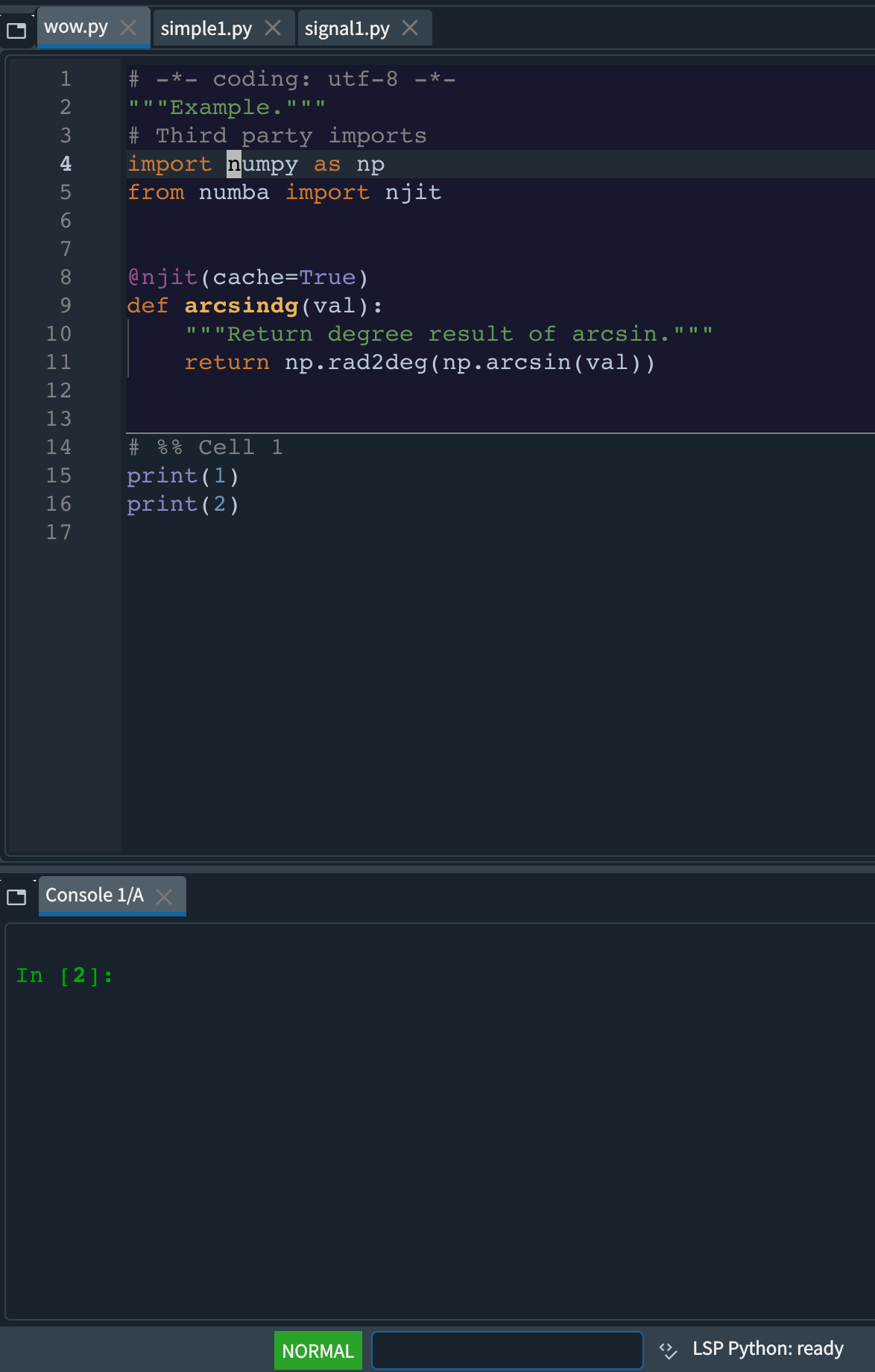This screenshot has height=1372, width=875.
Task: Click the LSP status icon
Action: click(668, 1350)
